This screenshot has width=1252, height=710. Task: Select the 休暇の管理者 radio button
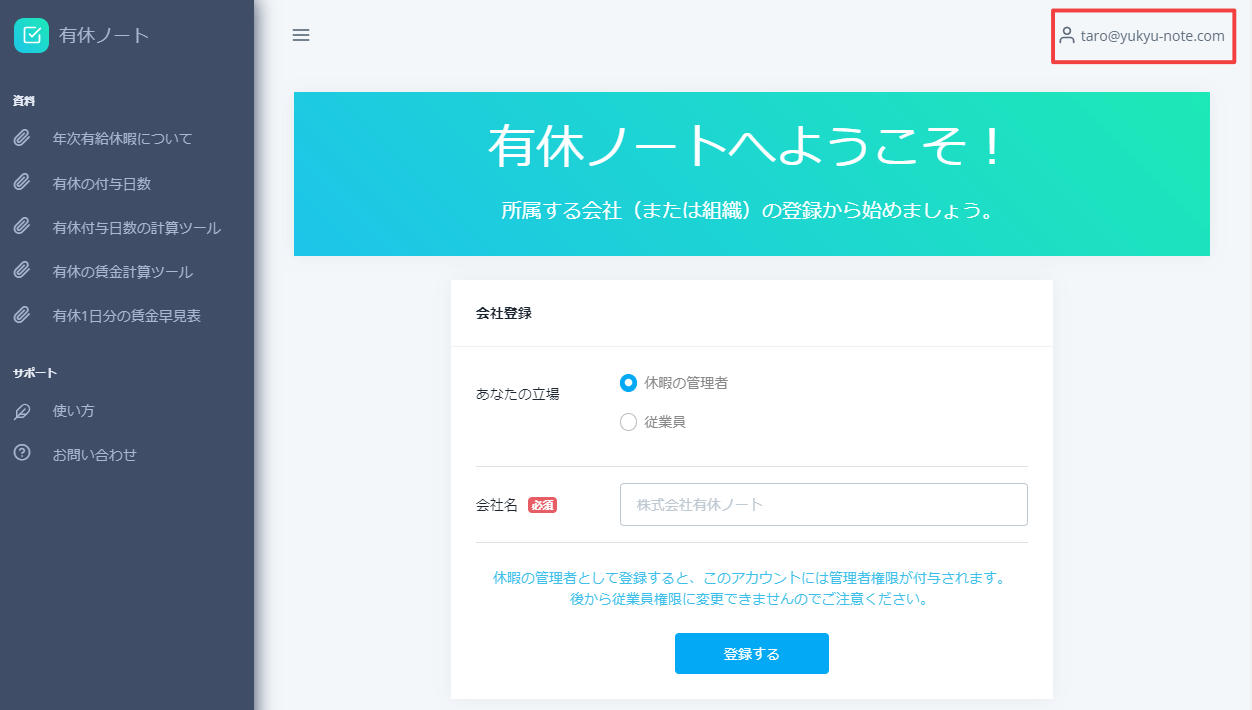628,382
